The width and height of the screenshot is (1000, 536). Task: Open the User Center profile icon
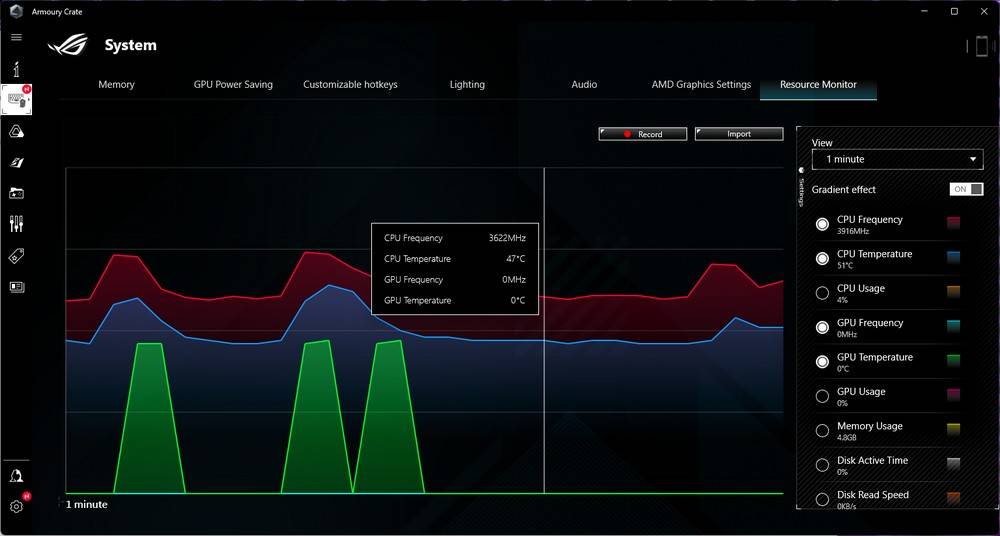click(17, 476)
